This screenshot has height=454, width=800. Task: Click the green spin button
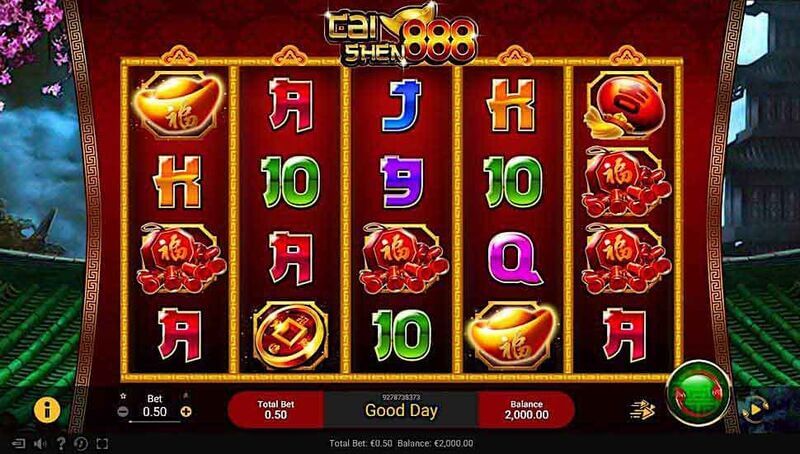(698, 393)
